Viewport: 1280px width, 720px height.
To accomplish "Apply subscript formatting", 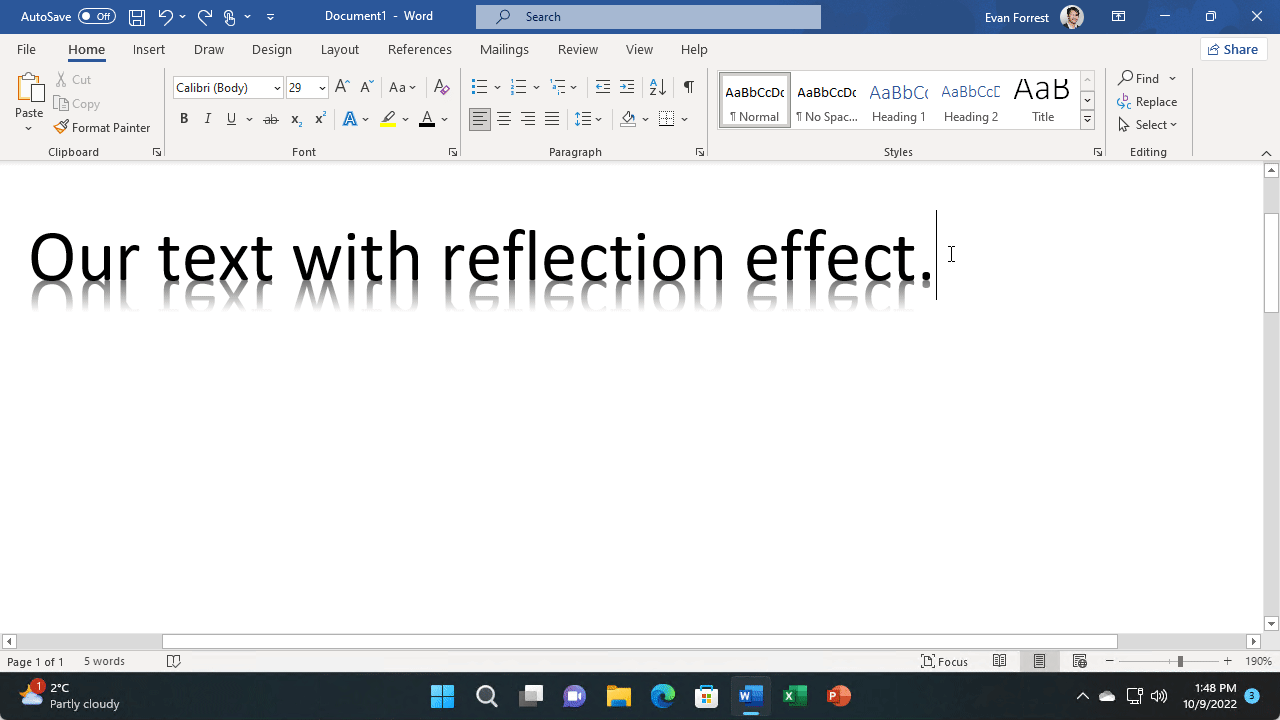I will pos(295,119).
